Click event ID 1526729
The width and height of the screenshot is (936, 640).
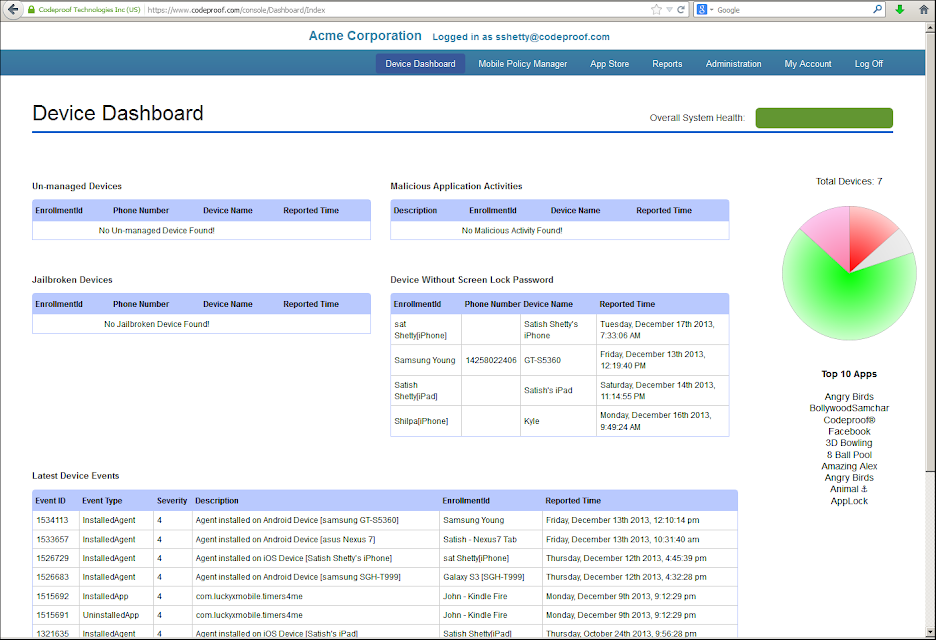tap(53, 558)
